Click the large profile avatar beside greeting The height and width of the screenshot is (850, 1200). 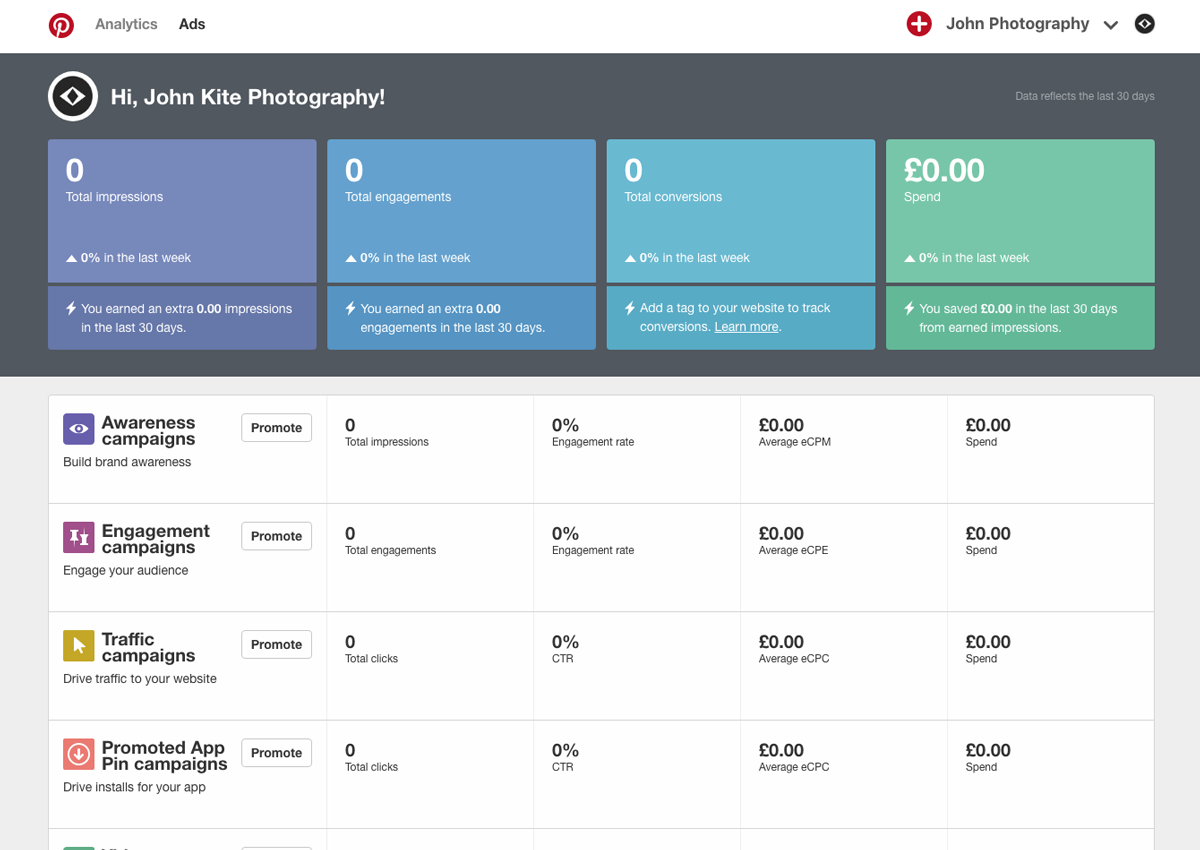tap(73, 97)
